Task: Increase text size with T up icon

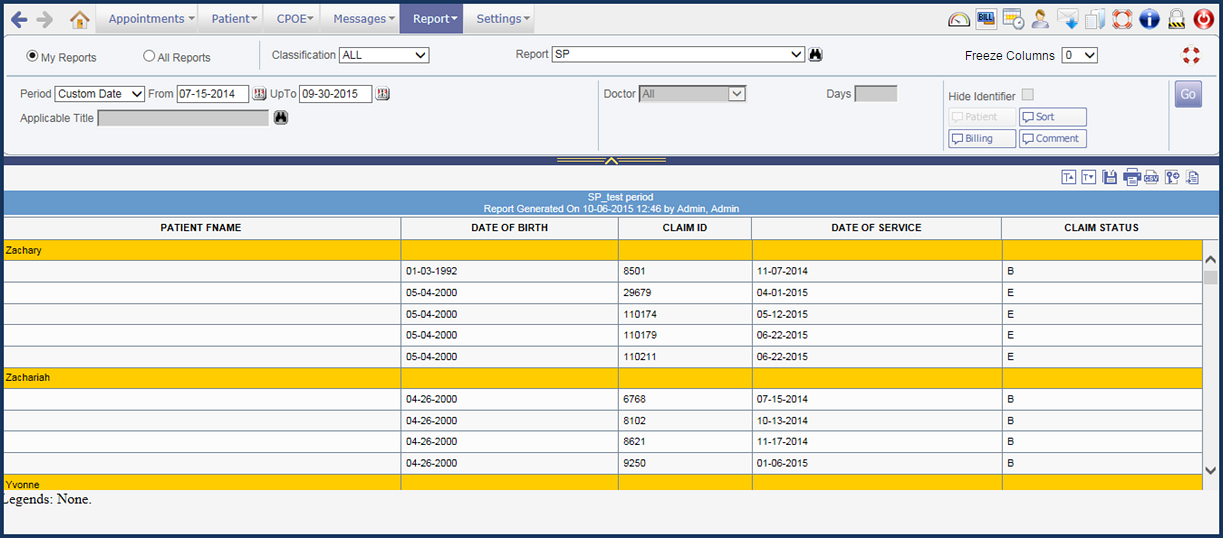Action: [x=1068, y=177]
